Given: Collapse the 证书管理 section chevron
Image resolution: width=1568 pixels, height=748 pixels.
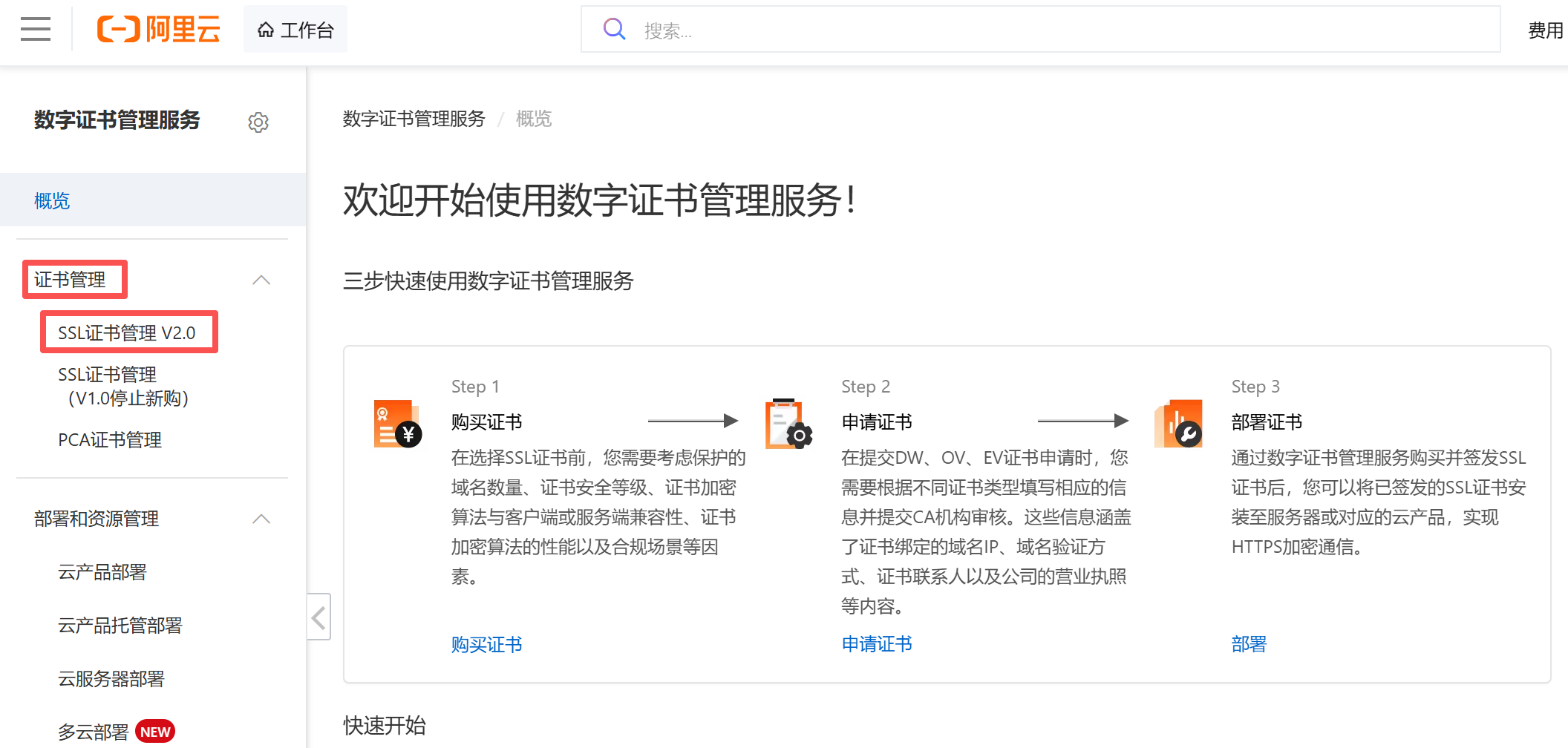Looking at the screenshot, I should [261, 280].
